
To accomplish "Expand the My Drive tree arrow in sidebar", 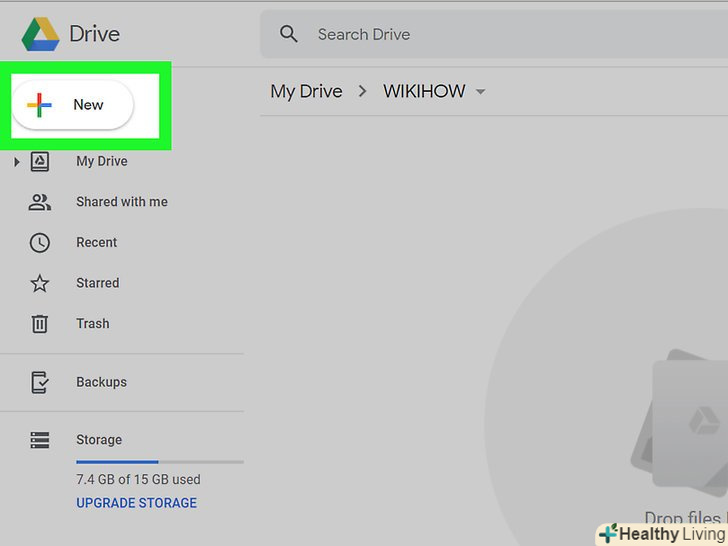I will (x=17, y=162).
